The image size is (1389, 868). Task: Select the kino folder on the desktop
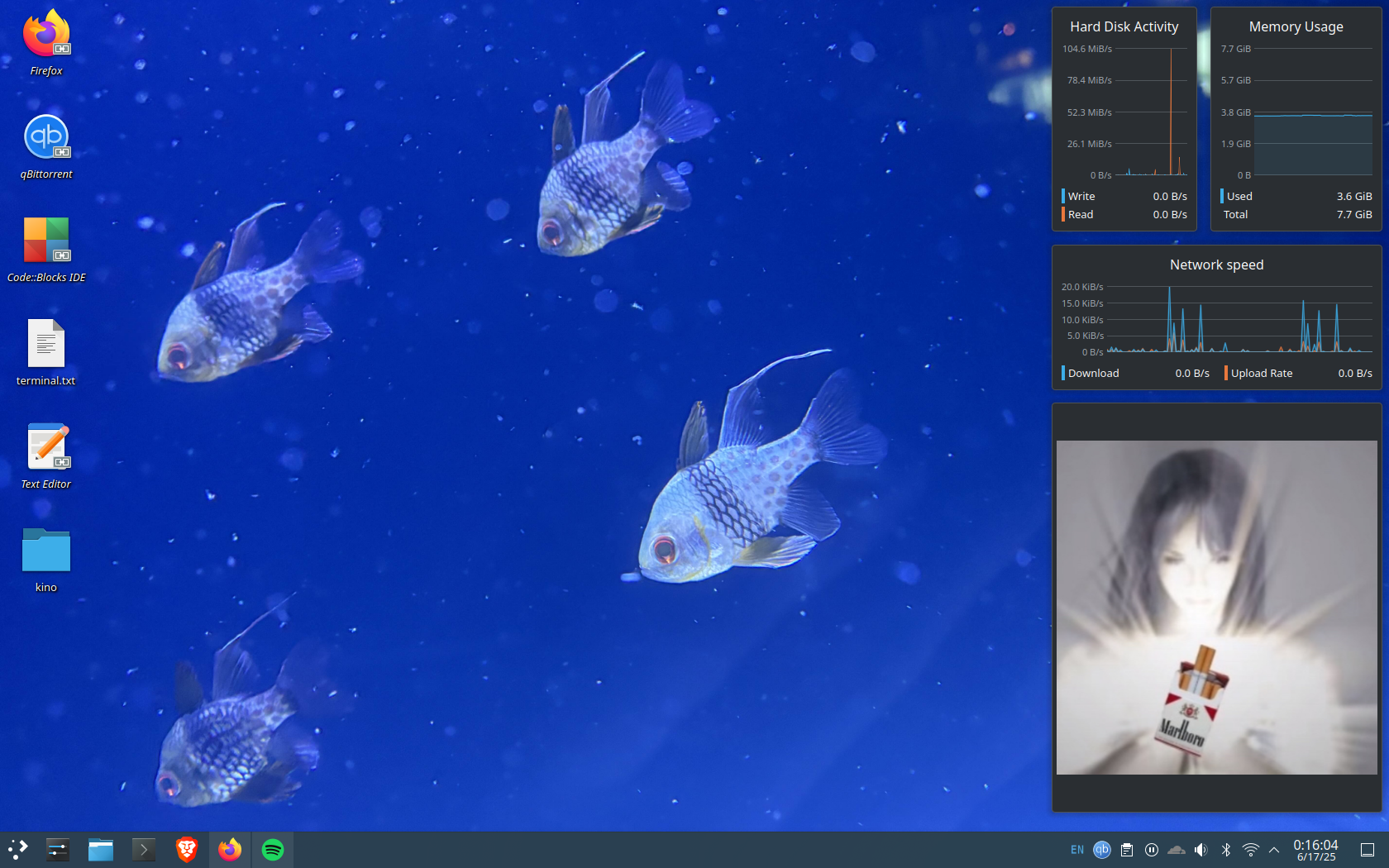click(46, 560)
